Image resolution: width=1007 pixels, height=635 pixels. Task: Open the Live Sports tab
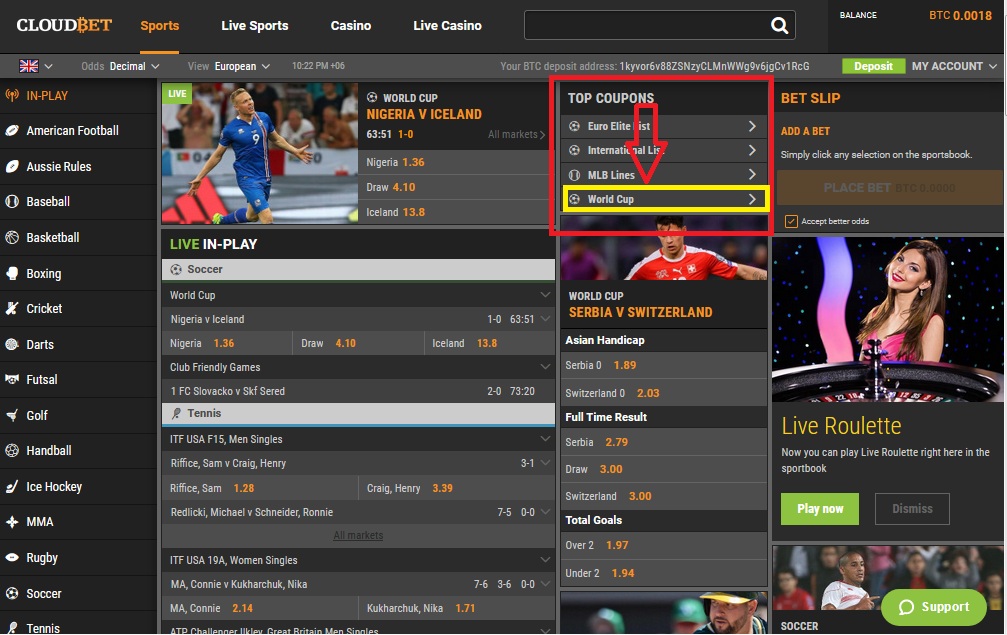pyautogui.click(x=254, y=26)
